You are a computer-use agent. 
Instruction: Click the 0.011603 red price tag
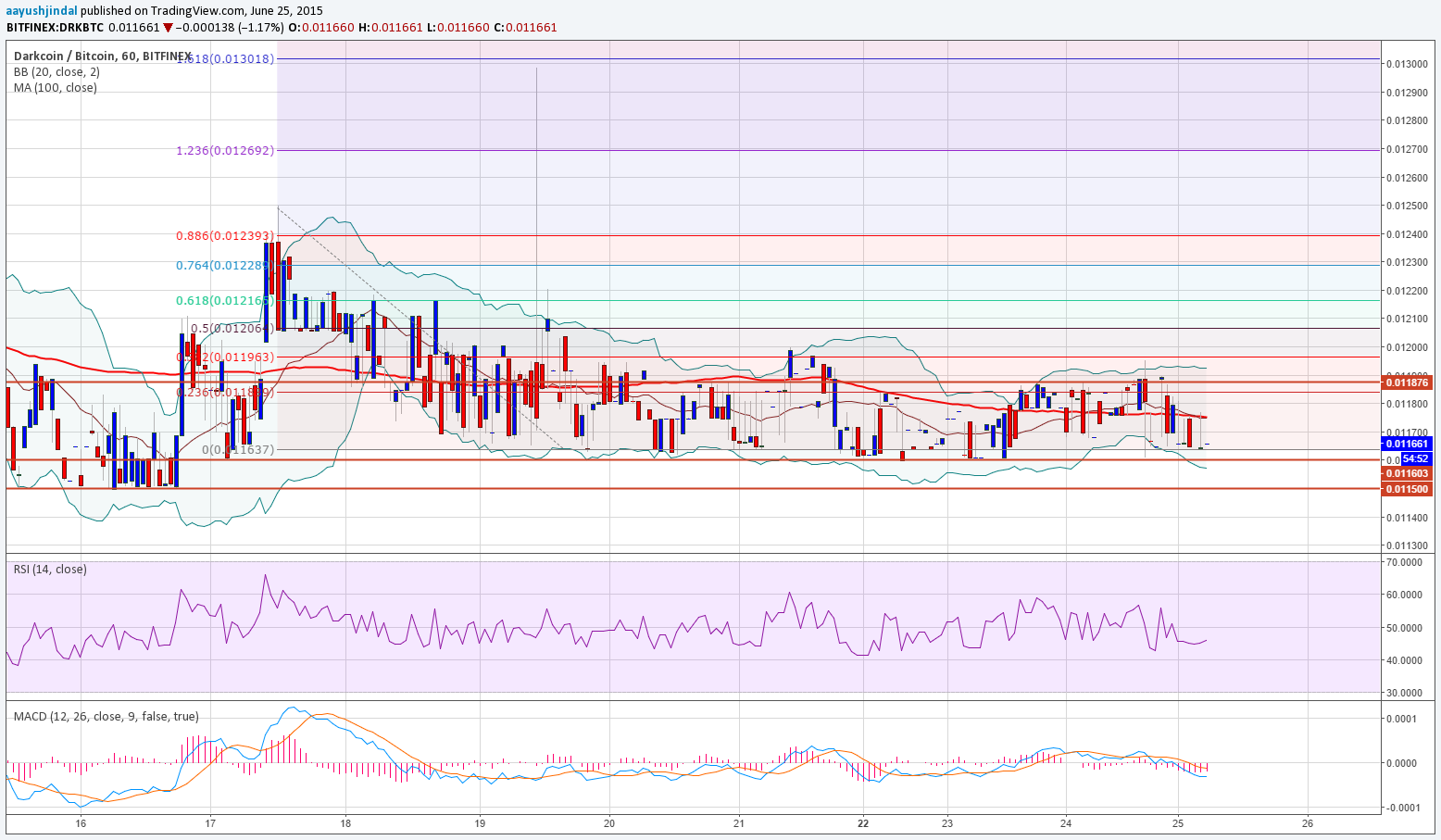click(x=1407, y=472)
